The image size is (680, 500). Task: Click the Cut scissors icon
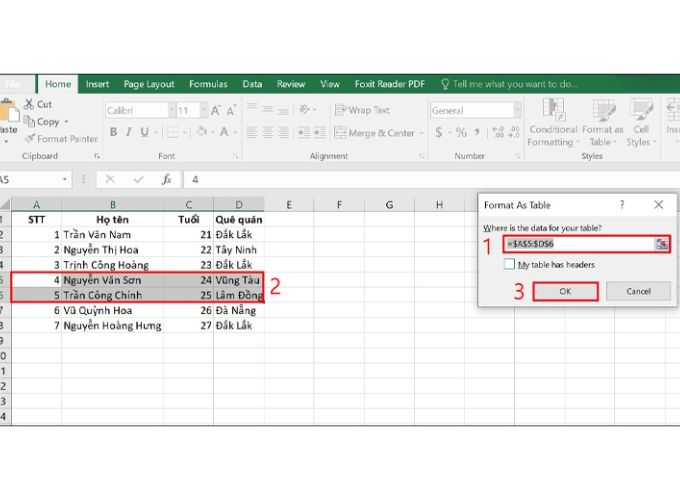pyautogui.click(x=29, y=104)
